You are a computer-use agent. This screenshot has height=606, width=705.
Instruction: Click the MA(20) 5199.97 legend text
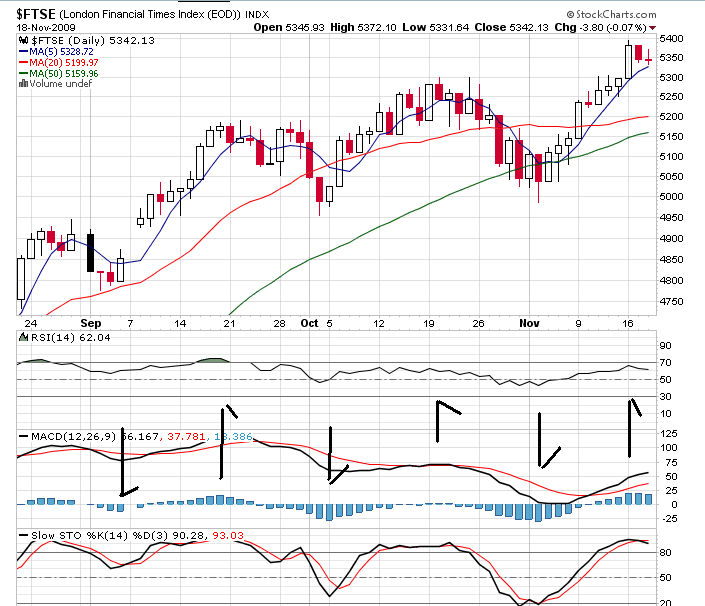pos(63,62)
